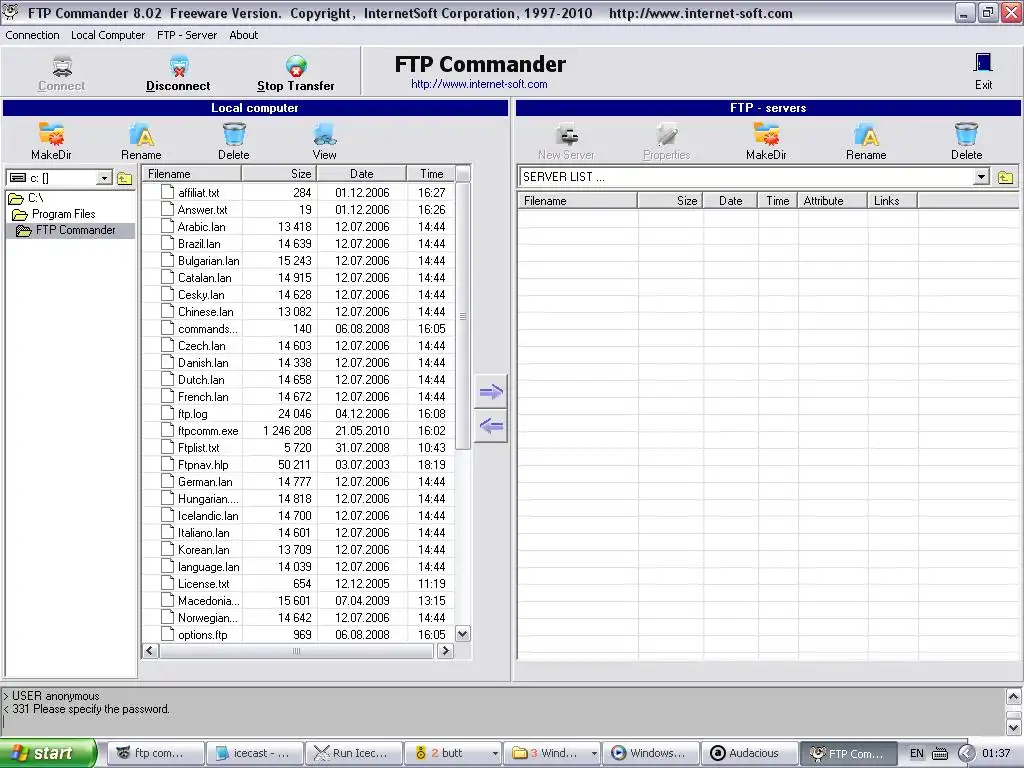Click the Windows start button
This screenshot has height=768, width=1024.
[x=47, y=754]
